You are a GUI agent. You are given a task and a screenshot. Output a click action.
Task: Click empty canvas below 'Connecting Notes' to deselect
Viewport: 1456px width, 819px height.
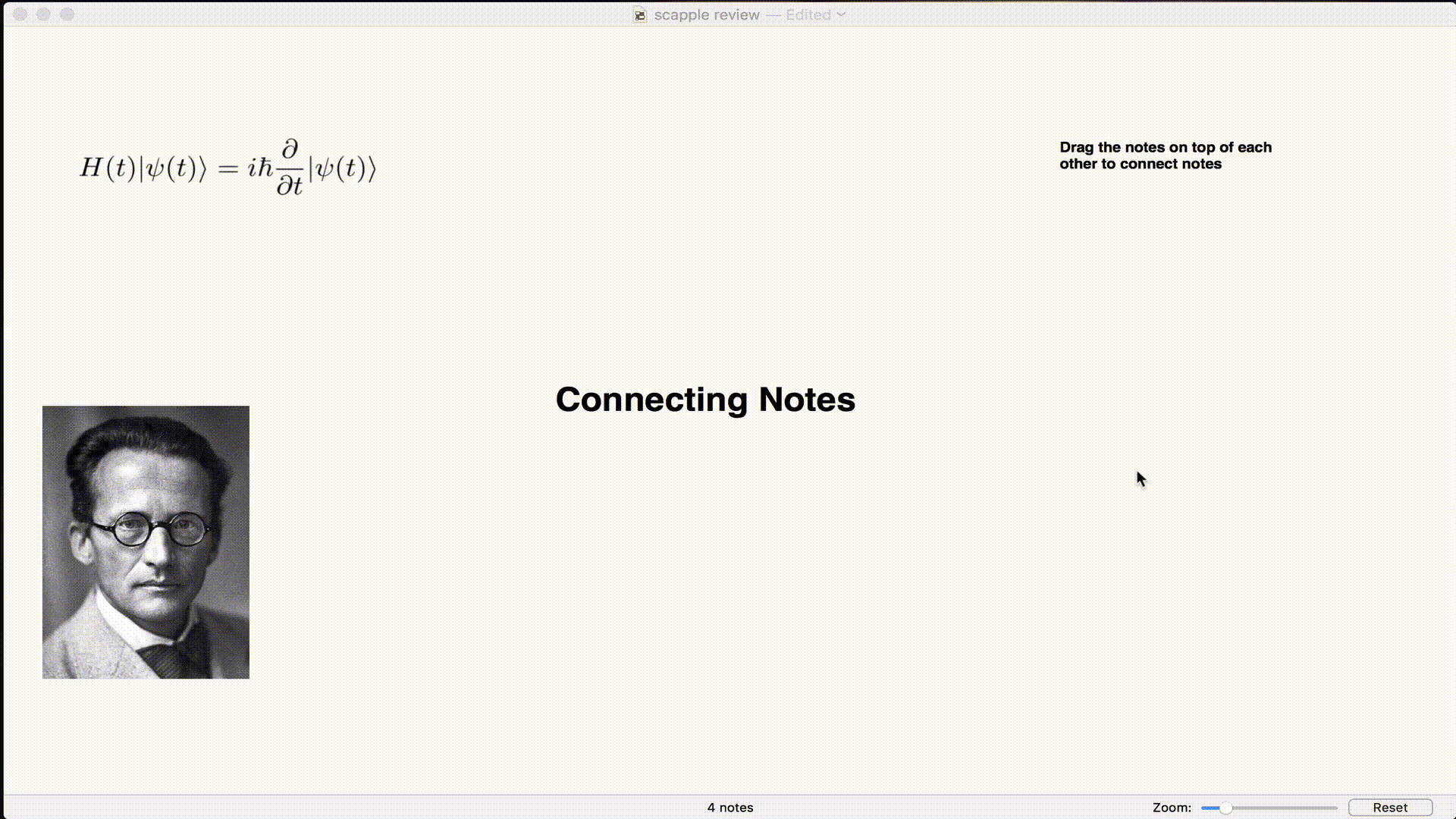[x=705, y=576]
